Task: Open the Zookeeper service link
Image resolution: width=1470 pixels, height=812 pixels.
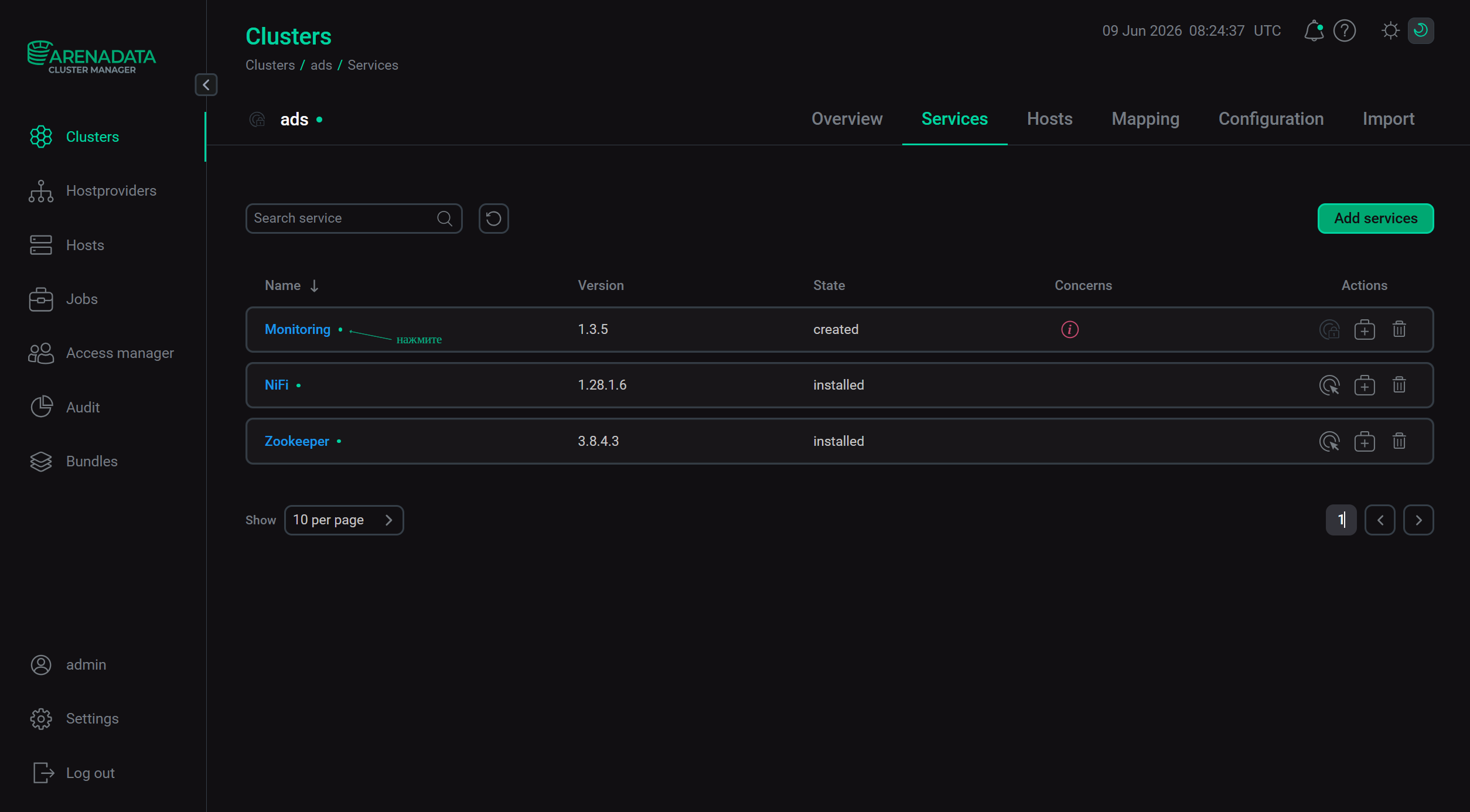Action: [x=297, y=441]
